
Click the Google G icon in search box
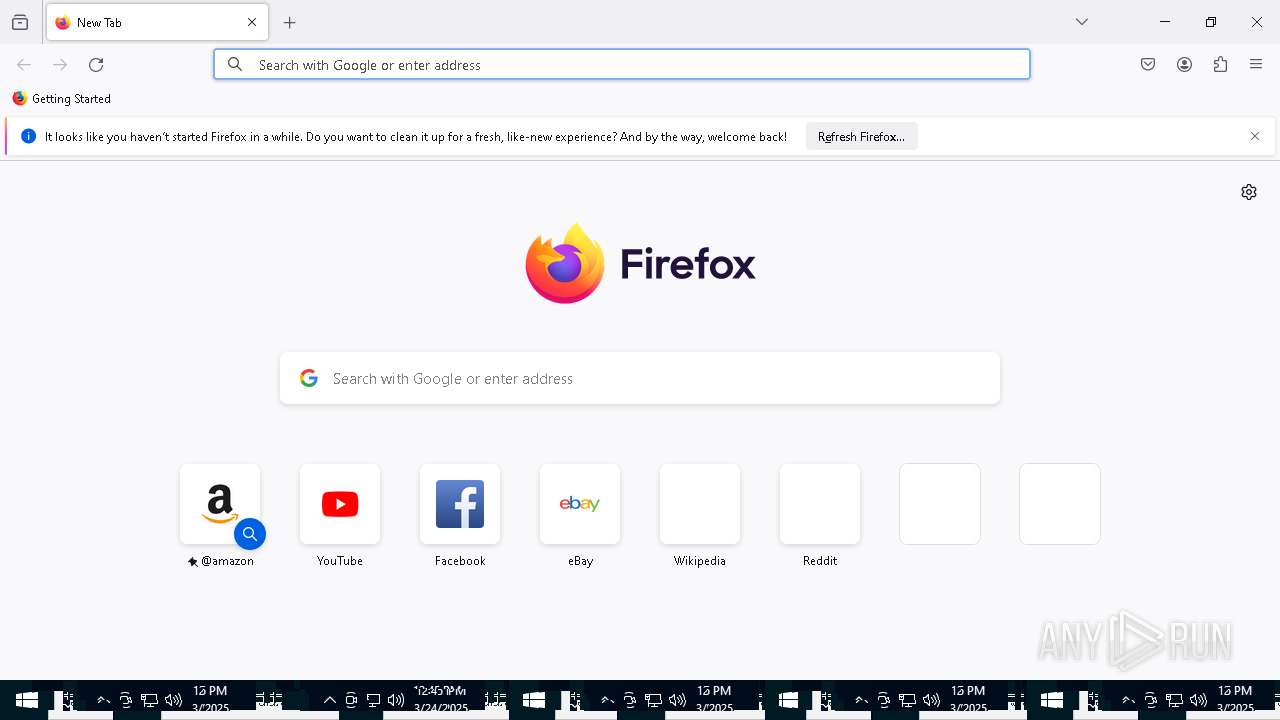(x=309, y=379)
